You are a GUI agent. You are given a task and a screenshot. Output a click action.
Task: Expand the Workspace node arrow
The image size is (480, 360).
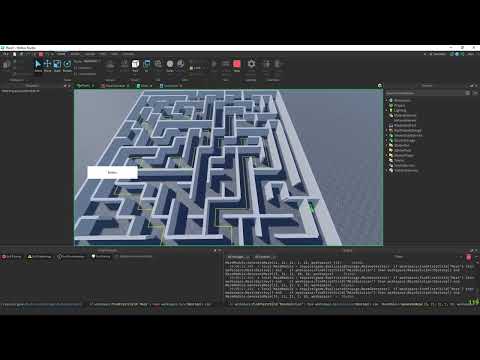pyautogui.click(x=387, y=100)
